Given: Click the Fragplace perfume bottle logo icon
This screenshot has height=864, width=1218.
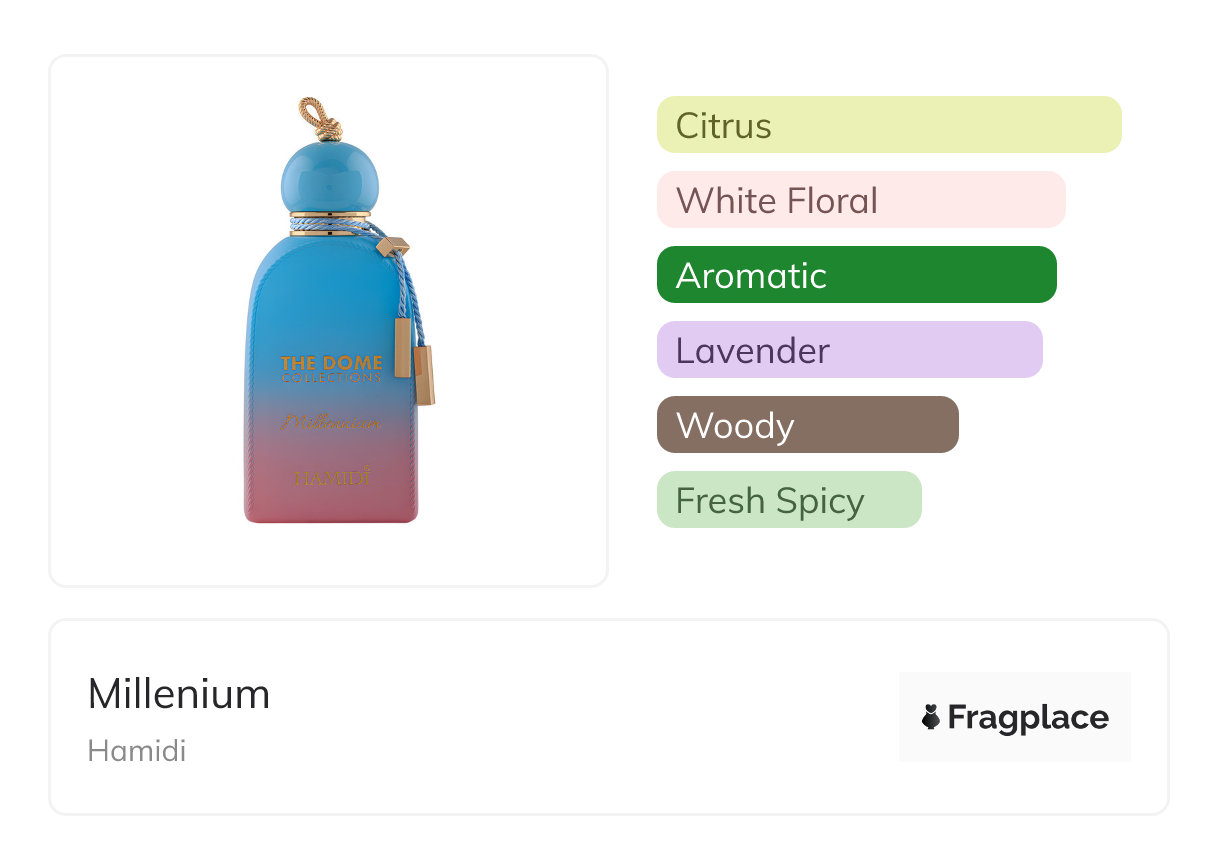Looking at the screenshot, I should [x=931, y=718].
